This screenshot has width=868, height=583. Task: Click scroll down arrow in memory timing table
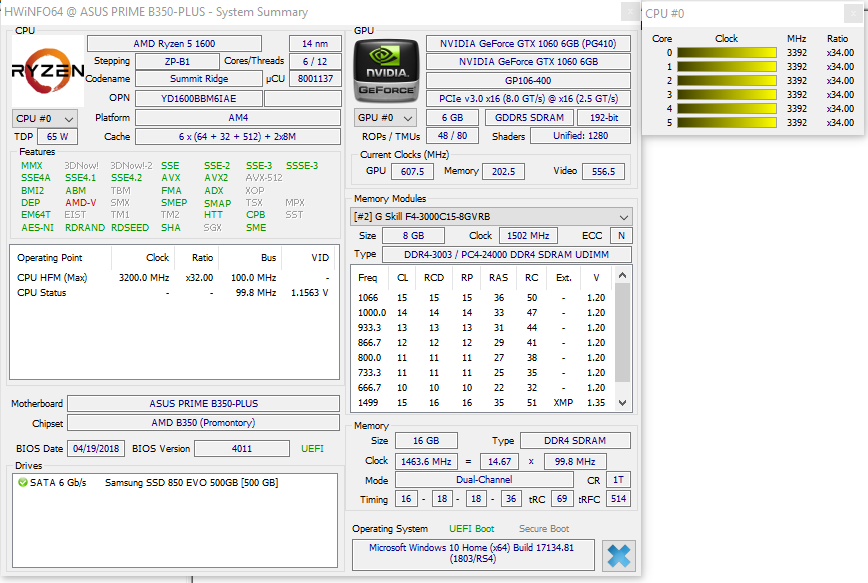[622, 403]
